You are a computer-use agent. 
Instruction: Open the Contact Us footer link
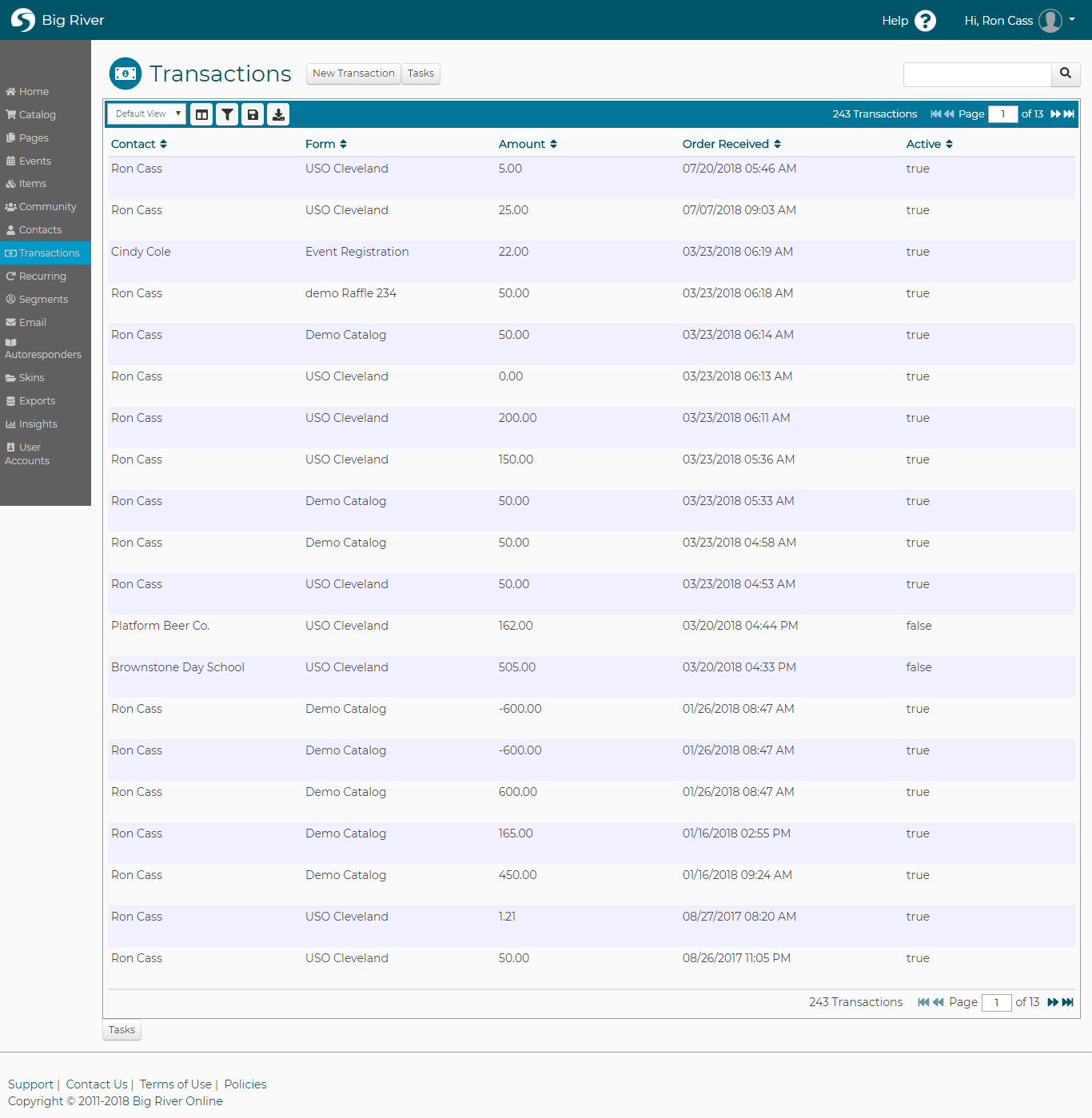pos(97,1084)
